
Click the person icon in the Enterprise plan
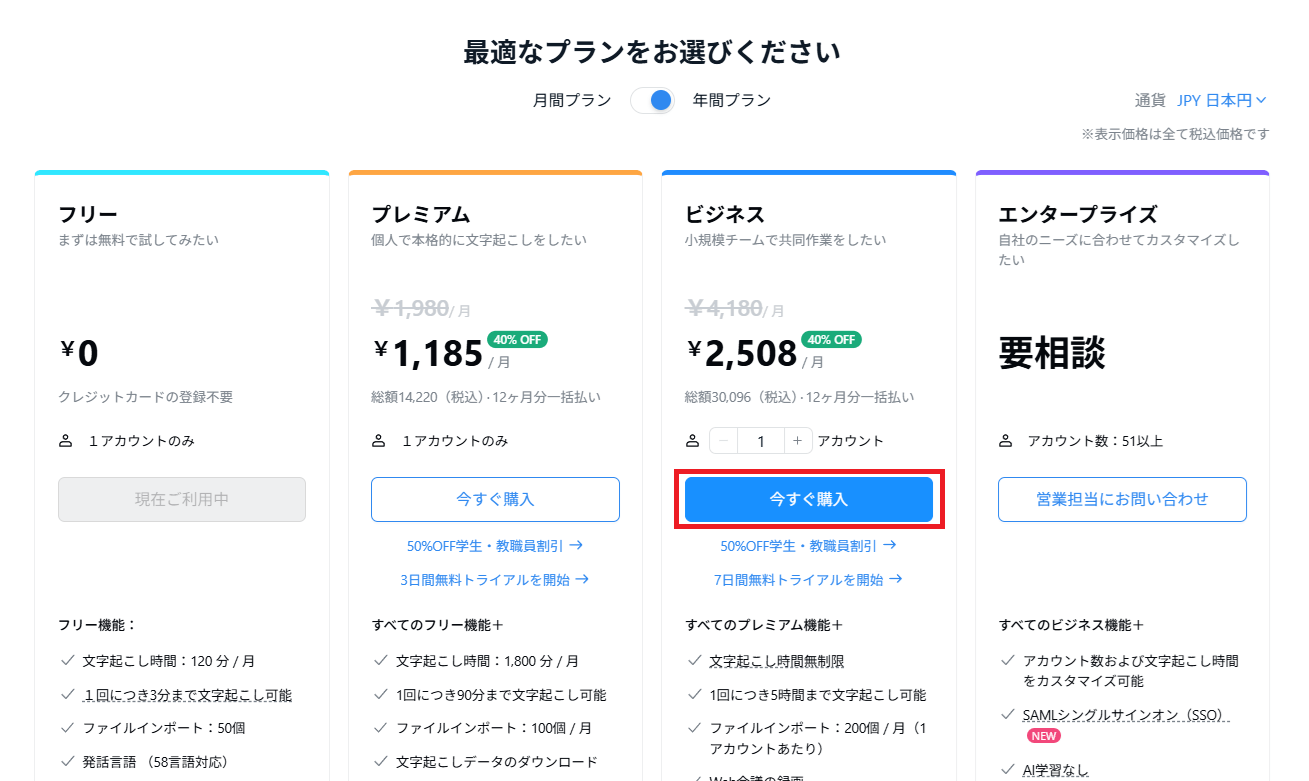tap(1006, 441)
